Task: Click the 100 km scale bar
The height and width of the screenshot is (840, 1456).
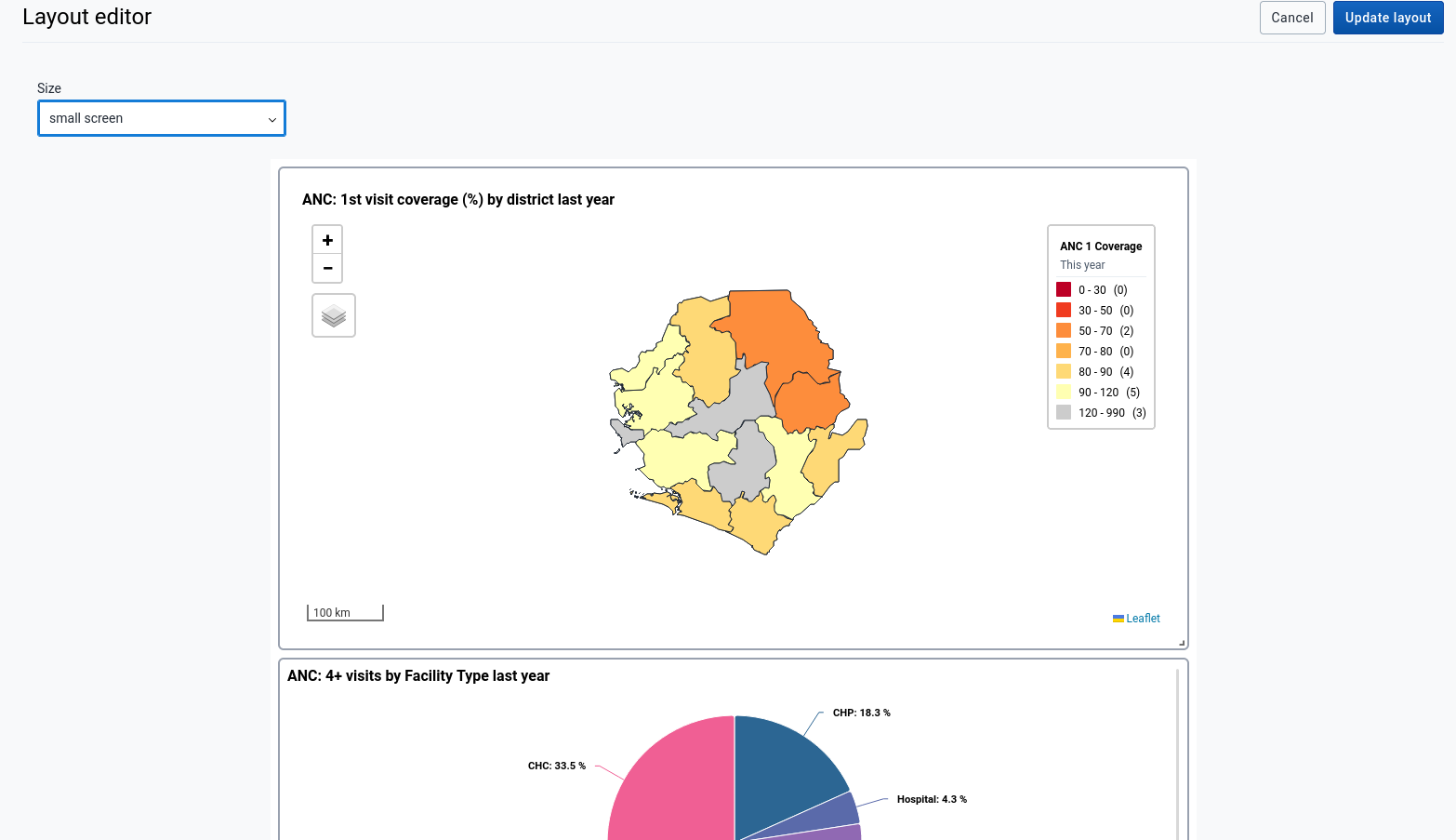Action: point(345,612)
